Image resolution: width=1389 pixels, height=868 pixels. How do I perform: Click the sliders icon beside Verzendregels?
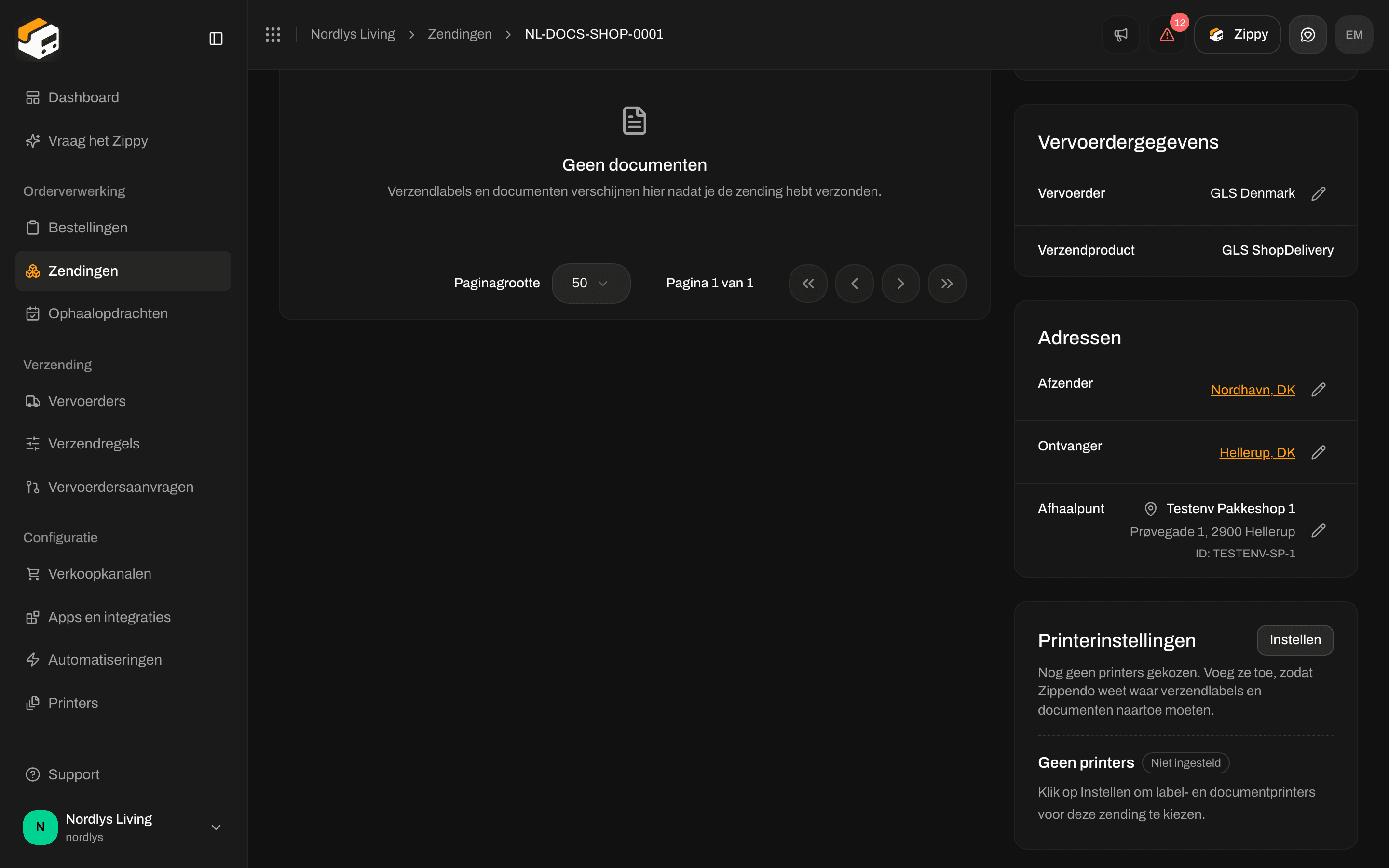33,444
